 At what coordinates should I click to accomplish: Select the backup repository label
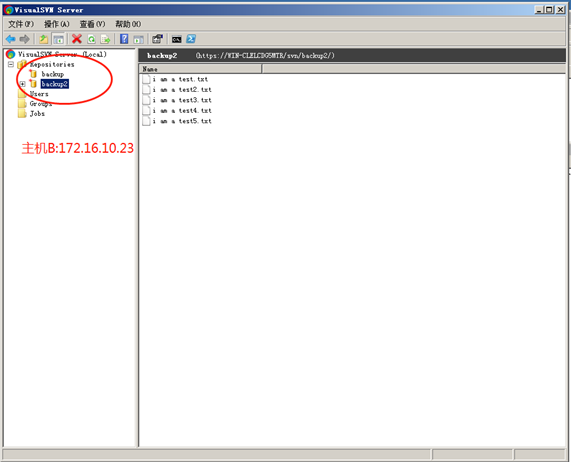pos(53,74)
